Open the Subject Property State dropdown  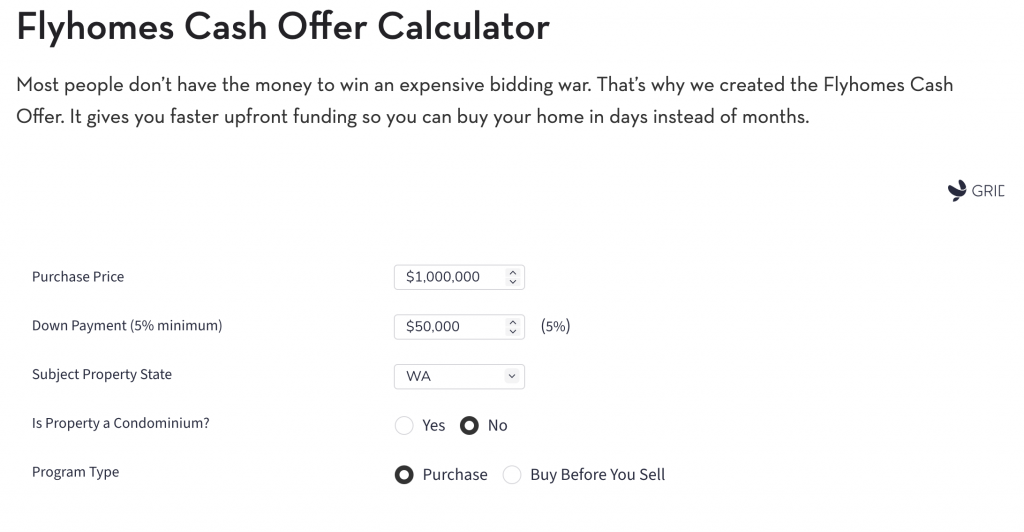pos(459,377)
